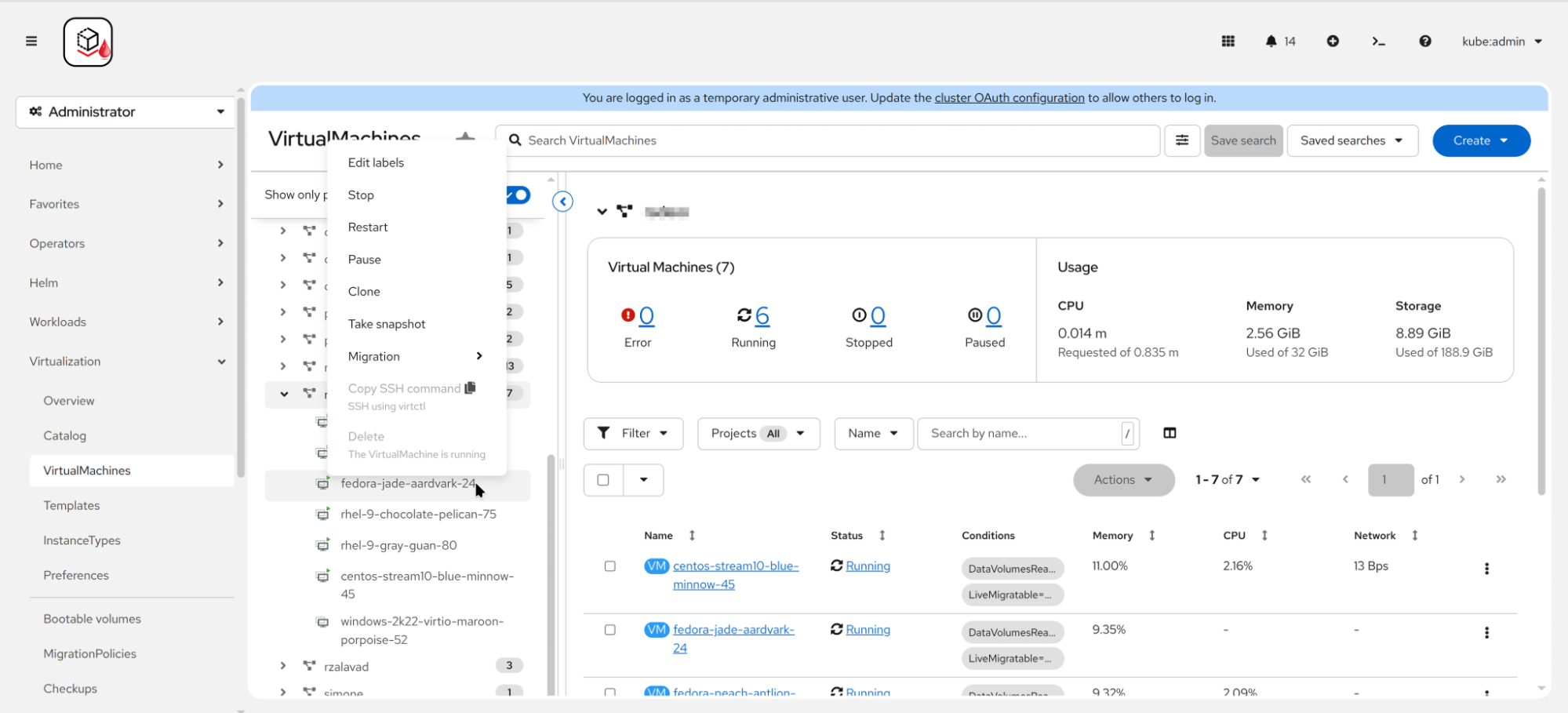Click the blue Create button

(1479, 140)
